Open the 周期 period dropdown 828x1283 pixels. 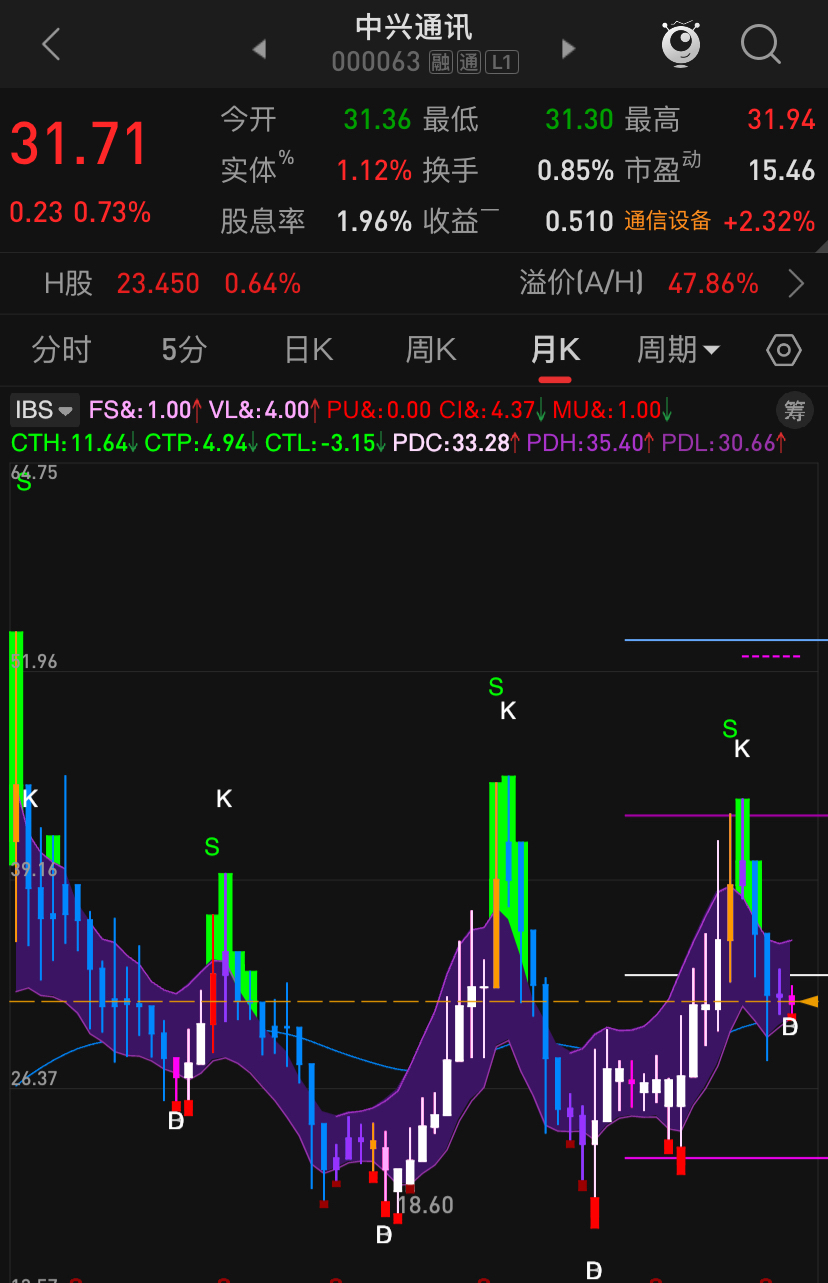tap(679, 350)
